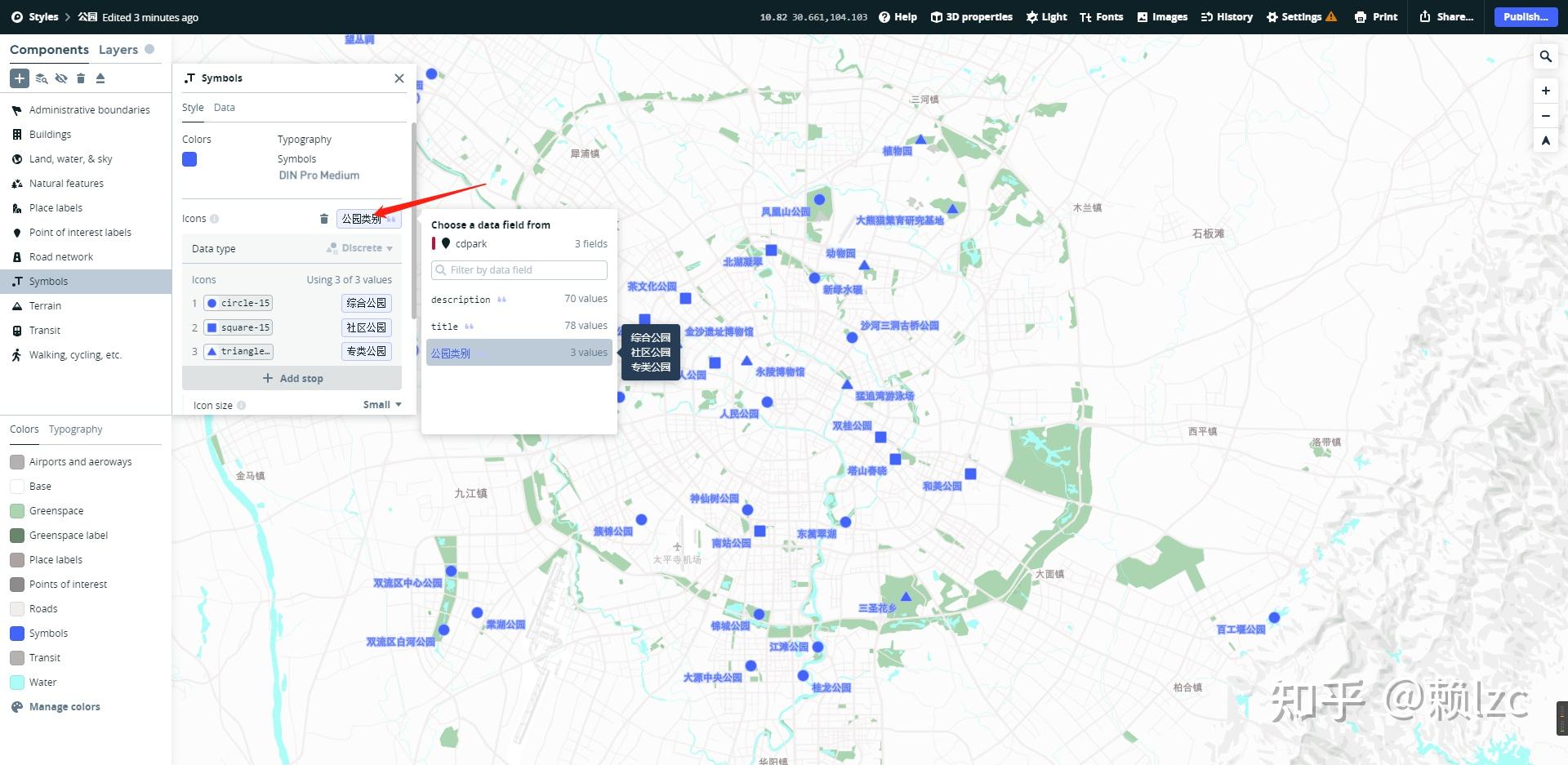Screen dimensions: 1568x765
Task: Delete the selected component using the trash icon
Action: pos(81,78)
